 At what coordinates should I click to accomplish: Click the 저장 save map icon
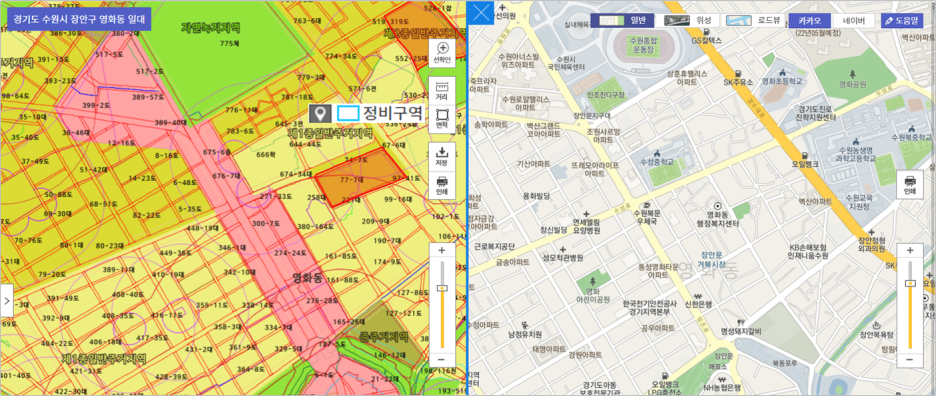click(x=442, y=155)
